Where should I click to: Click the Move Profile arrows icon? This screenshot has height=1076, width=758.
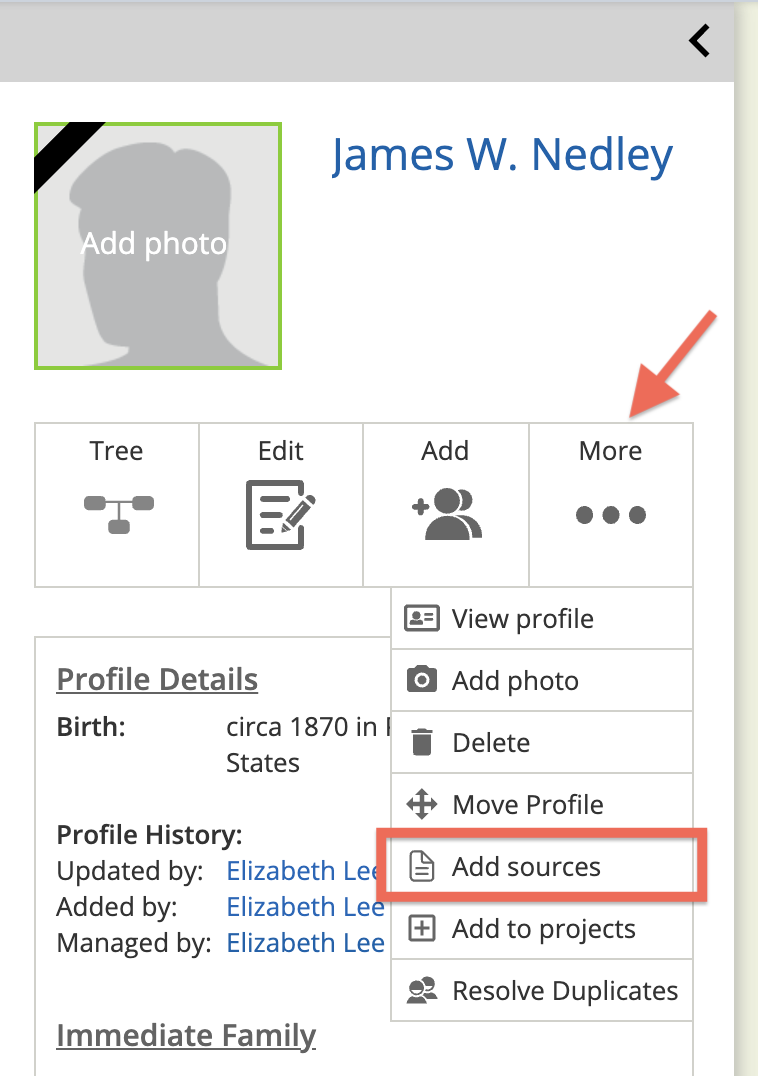(422, 805)
